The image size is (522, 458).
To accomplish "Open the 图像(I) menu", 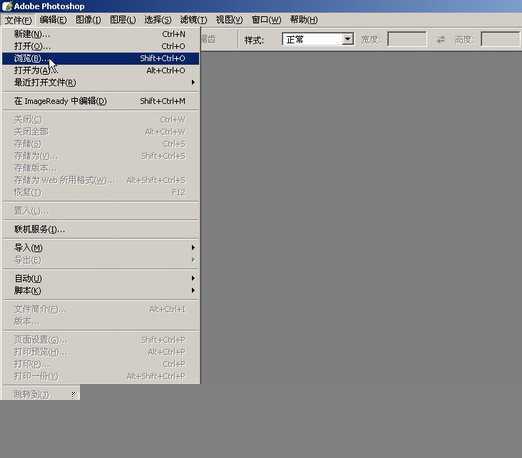I will (88, 20).
